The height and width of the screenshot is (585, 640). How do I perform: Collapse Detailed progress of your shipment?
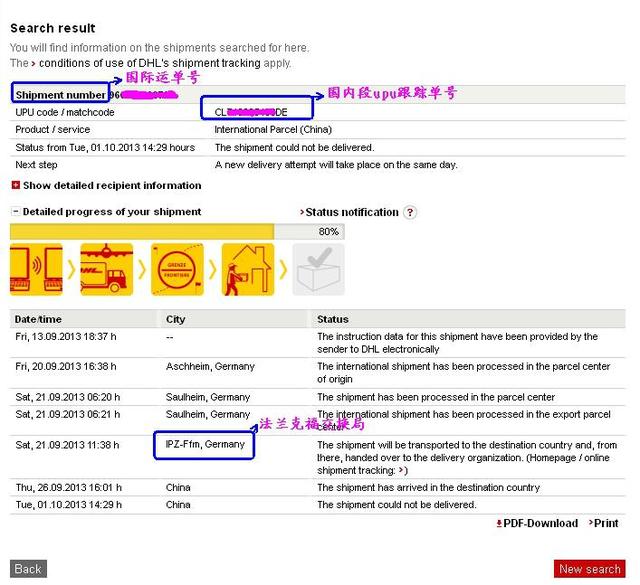[107, 212]
